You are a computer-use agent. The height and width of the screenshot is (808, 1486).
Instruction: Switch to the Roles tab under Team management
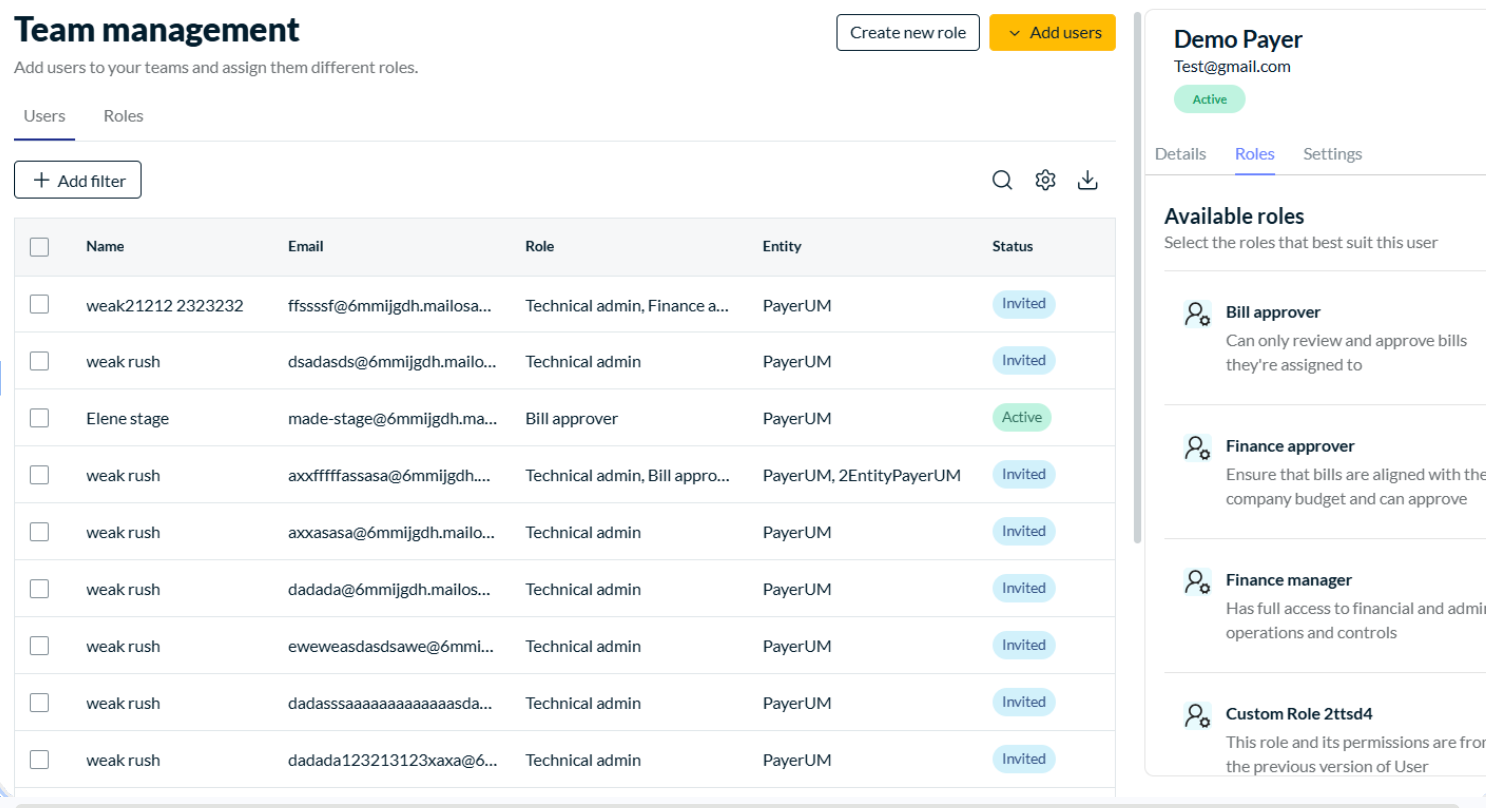click(x=123, y=116)
